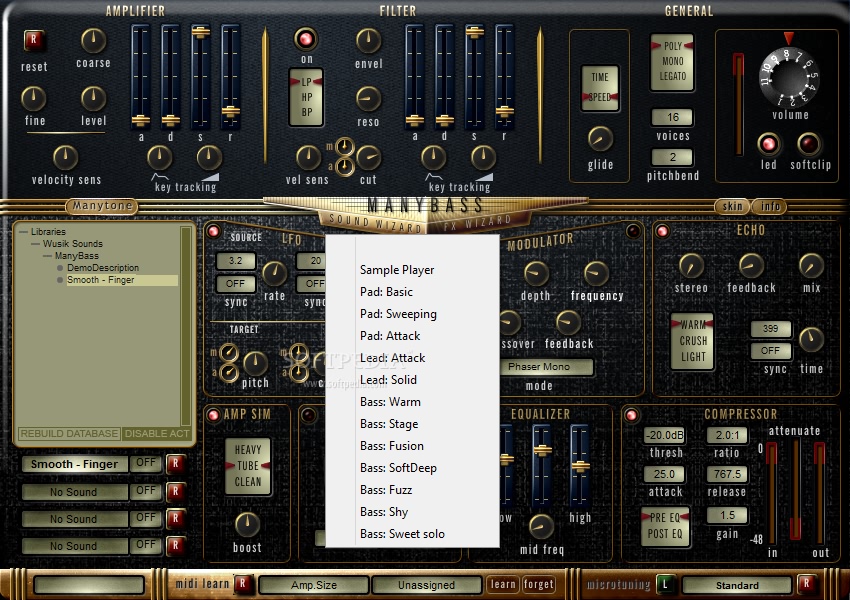
Task: Toggle the echo sync OFF button
Action: click(770, 351)
